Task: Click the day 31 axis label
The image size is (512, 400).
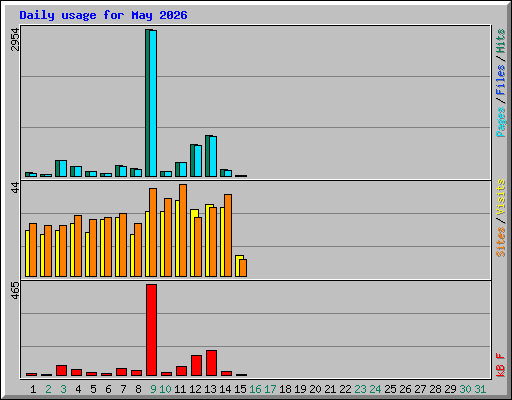Action: (x=480, y=389)
